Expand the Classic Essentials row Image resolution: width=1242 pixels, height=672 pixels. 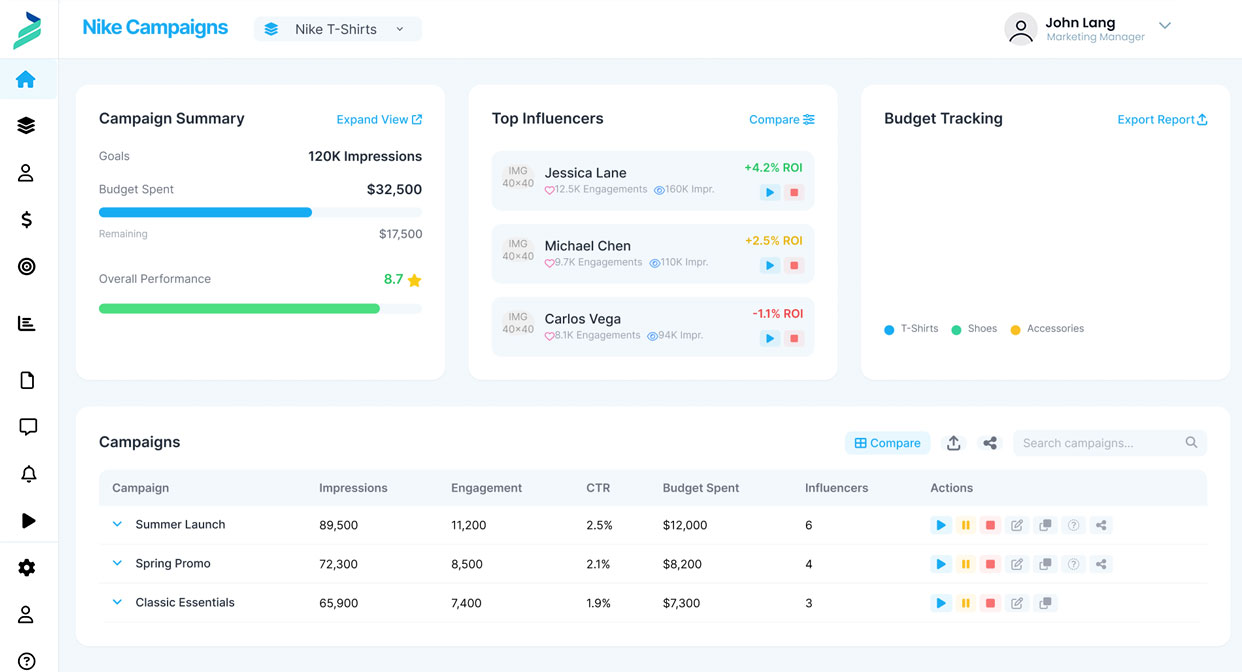117,602
